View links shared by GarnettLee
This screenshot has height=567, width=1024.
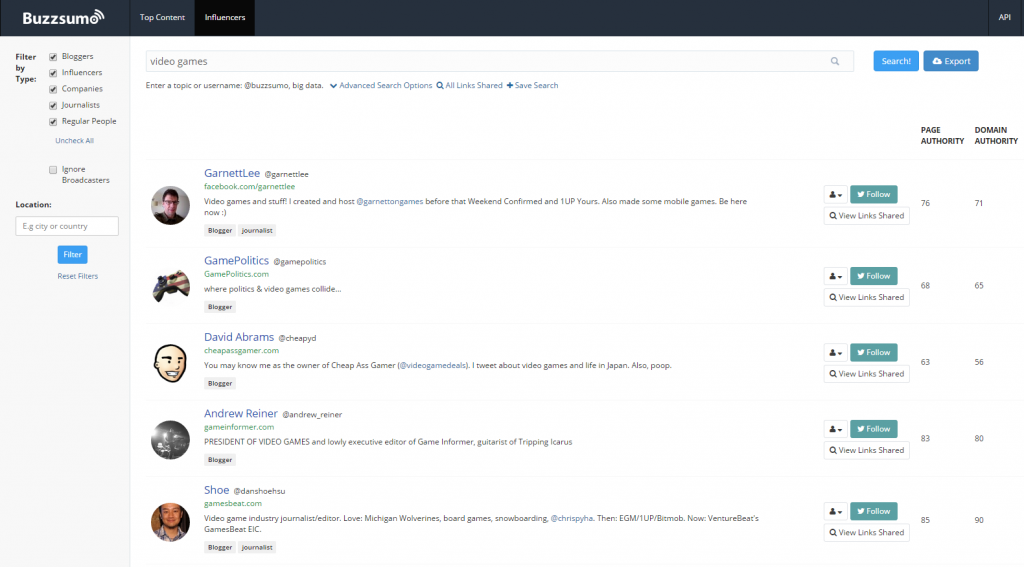867,216
